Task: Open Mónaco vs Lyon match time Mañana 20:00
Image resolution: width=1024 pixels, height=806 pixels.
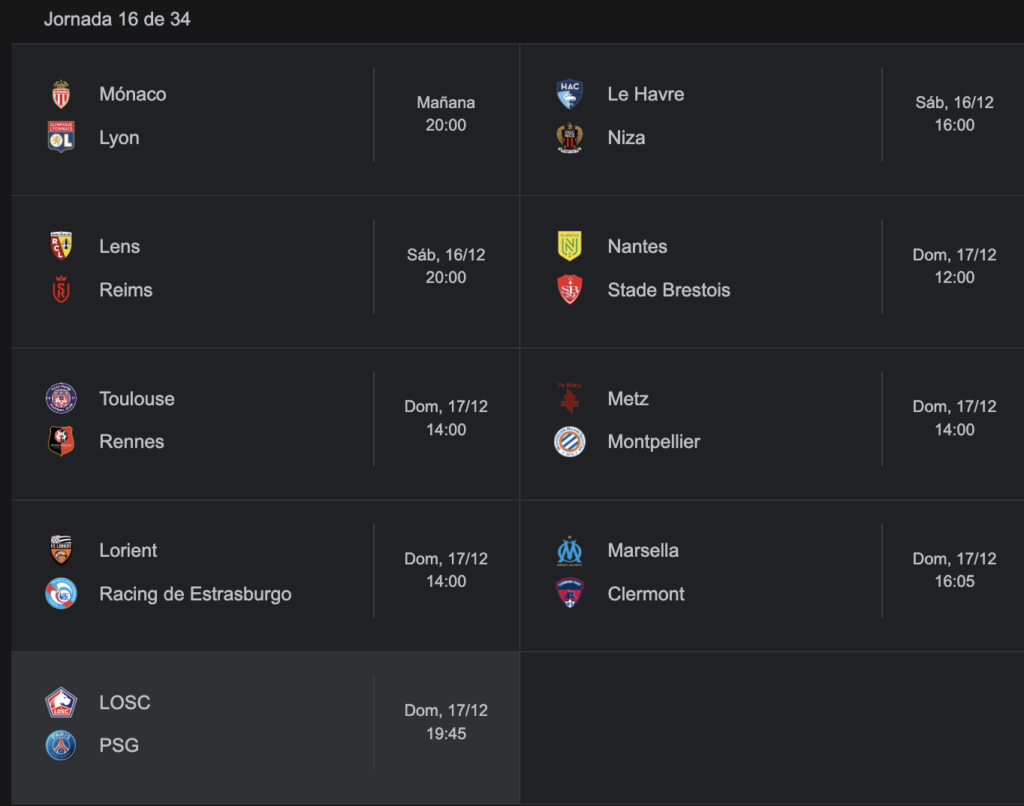Action: coord(446,114)
